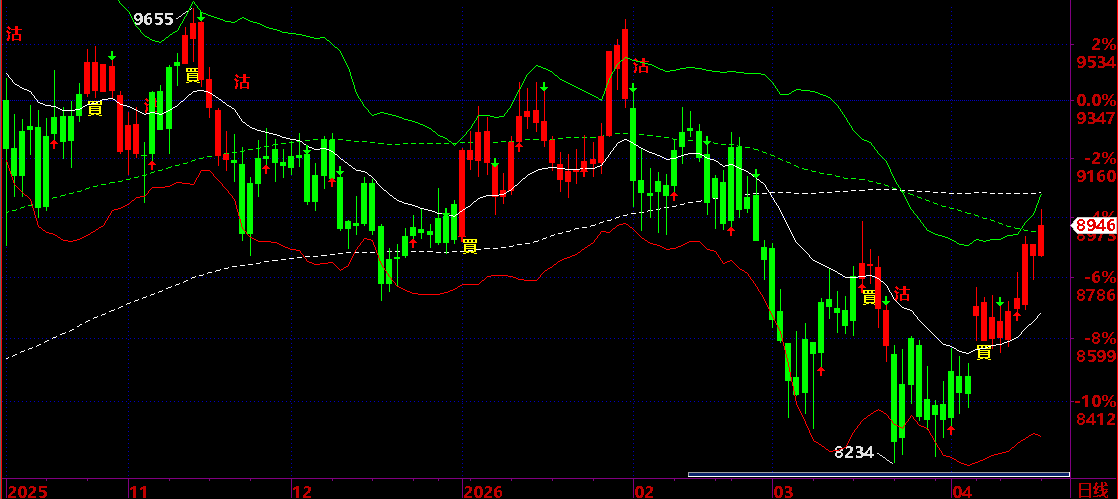1118x499 pixels.
Task: Click the 8412 price axis value
Action: point(1097,418)
